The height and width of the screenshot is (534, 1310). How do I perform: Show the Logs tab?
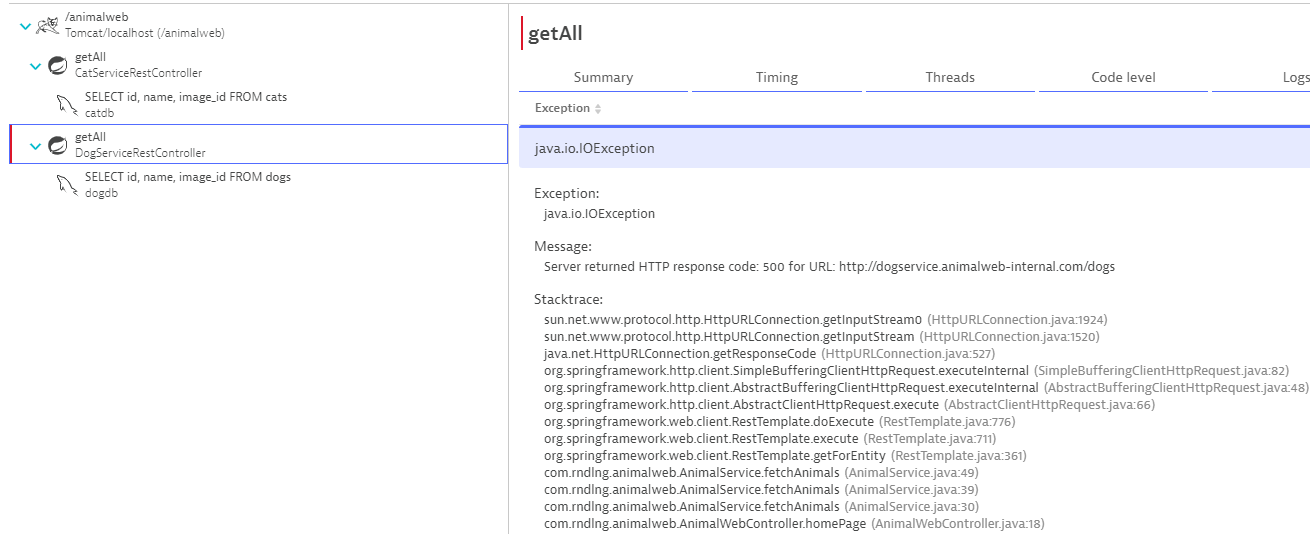pos(1294,77)
